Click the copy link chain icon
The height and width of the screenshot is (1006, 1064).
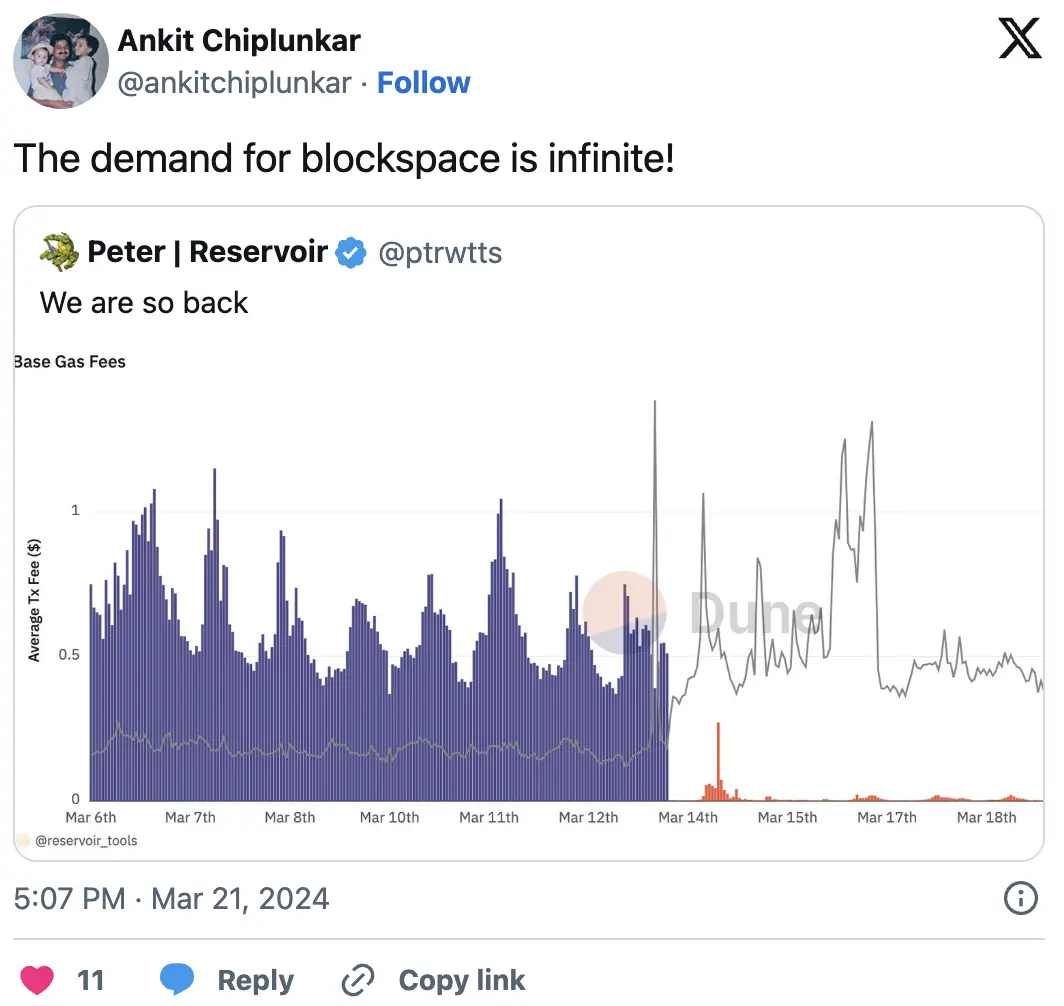point(357,980)
